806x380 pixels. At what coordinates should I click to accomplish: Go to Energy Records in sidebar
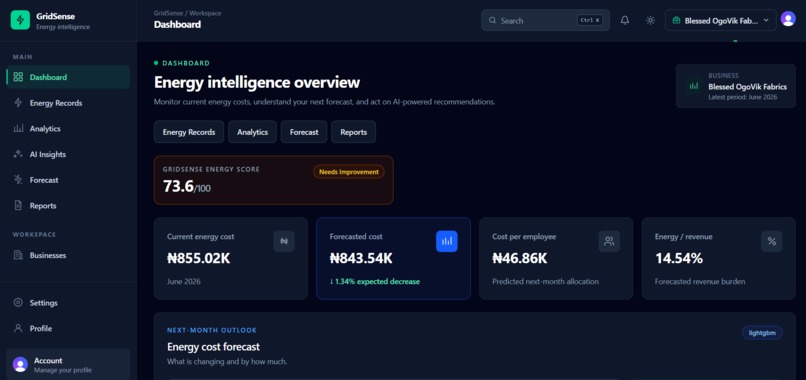[x=68, y=103]
